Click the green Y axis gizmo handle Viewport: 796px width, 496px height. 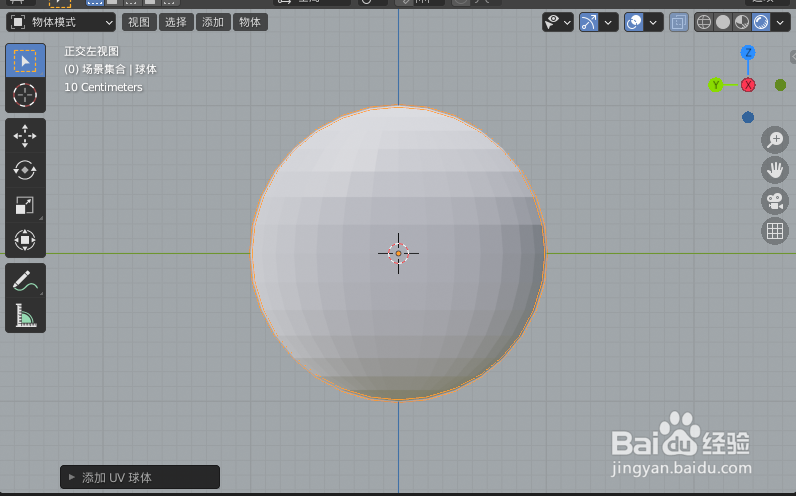point(716,85)
